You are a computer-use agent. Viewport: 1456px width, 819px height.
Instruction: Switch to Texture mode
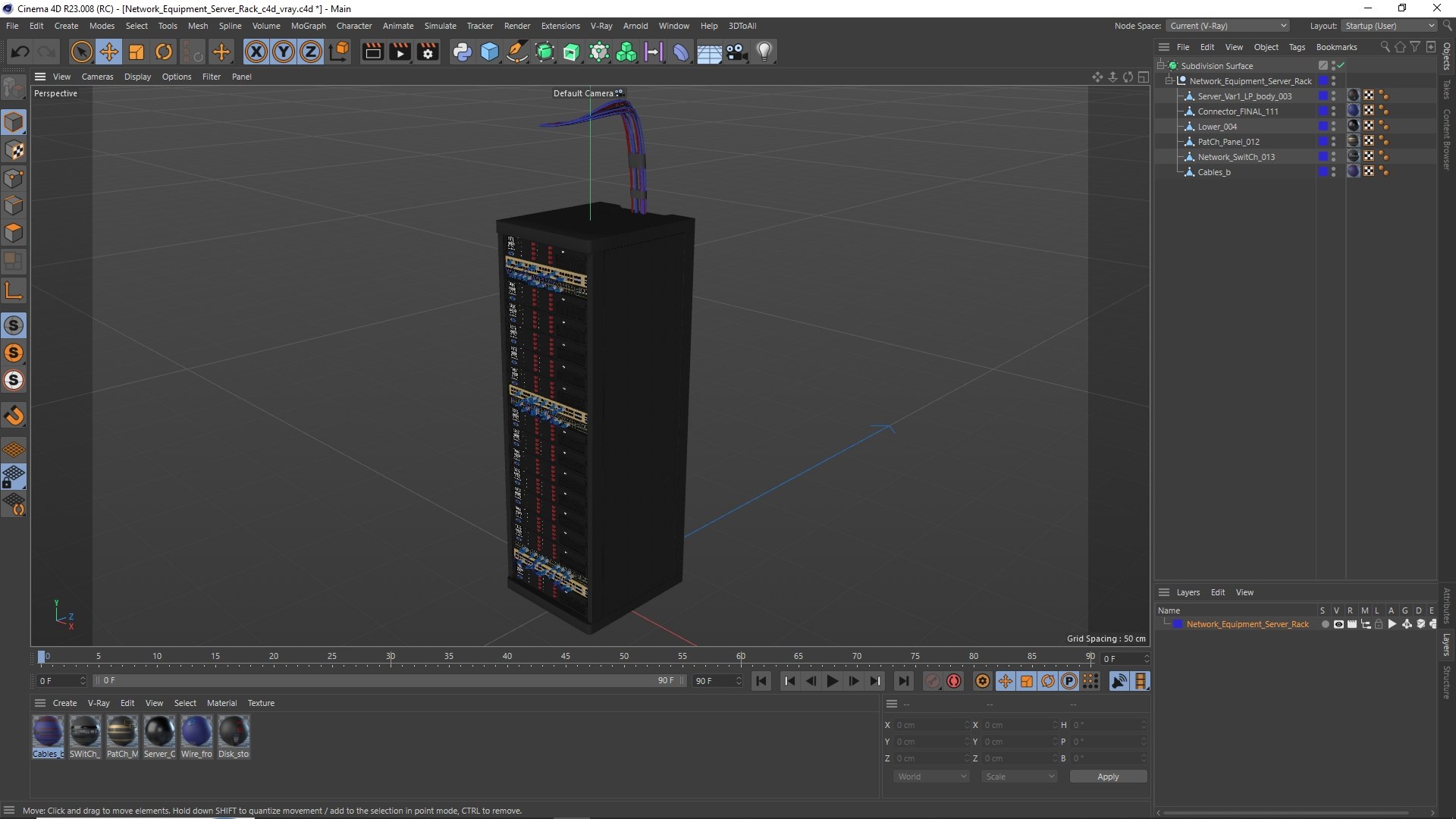point(14,150)
